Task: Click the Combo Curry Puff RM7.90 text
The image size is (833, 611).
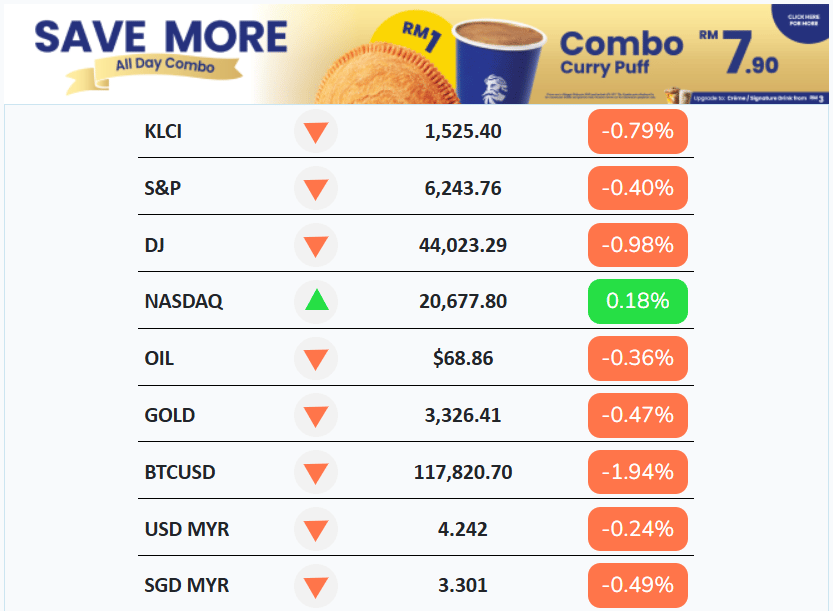Action: click(669, 53)
